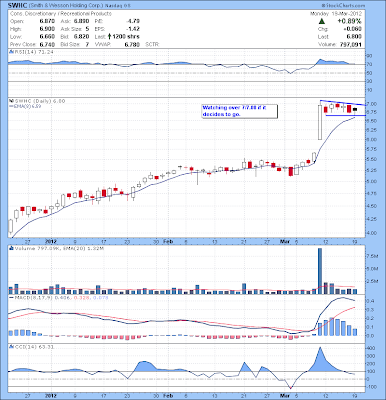
Task: Click the Last price value 6.800
Action: (355, 36)
